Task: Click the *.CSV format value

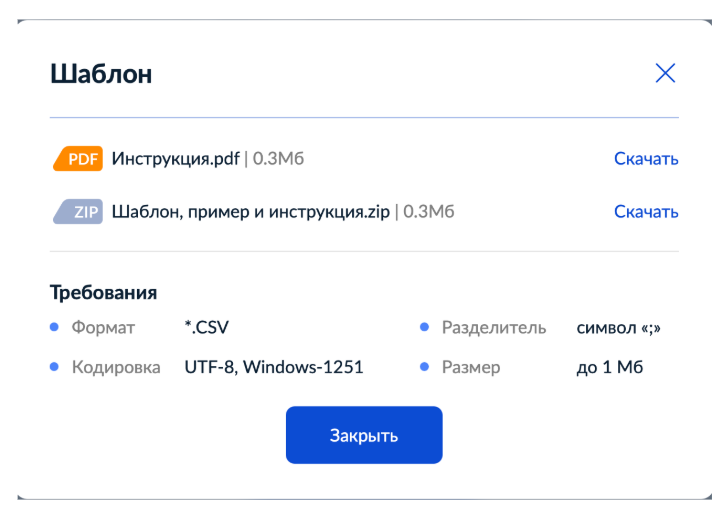Action: [207, 327]
